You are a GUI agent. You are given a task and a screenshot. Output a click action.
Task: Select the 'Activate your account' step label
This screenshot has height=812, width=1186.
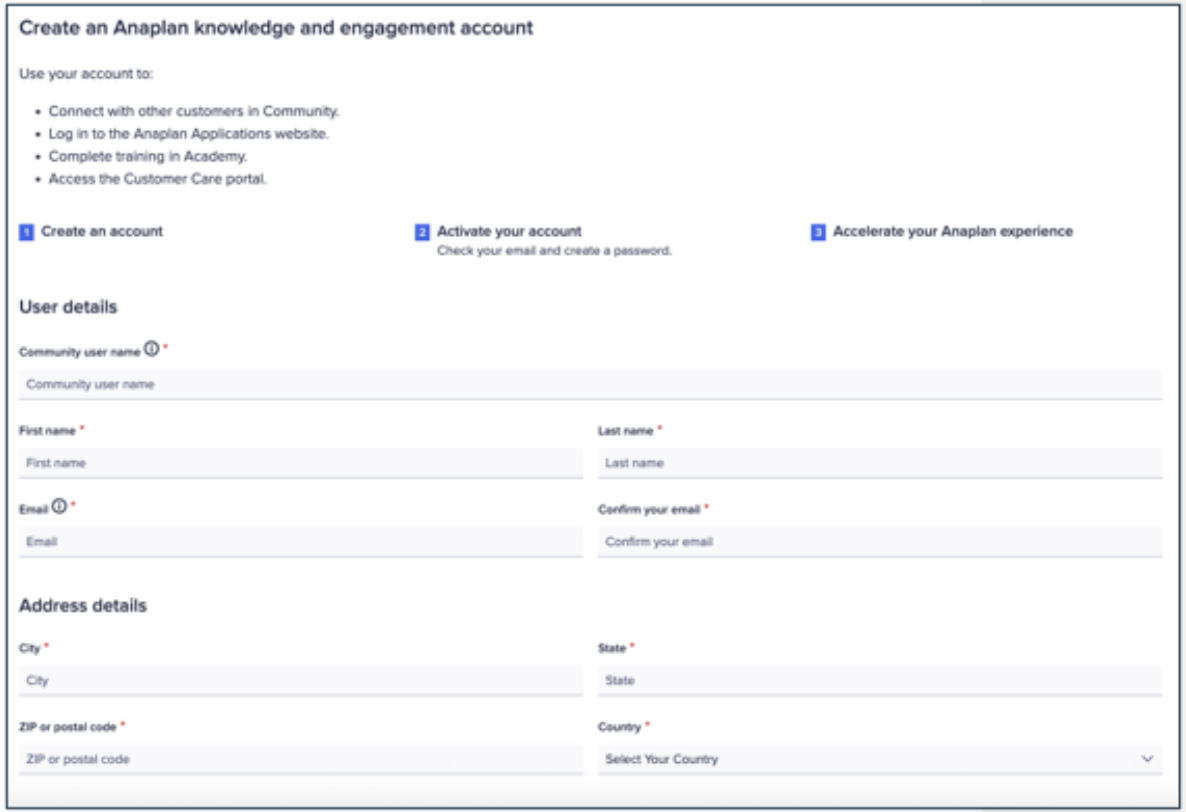(509, 231)
